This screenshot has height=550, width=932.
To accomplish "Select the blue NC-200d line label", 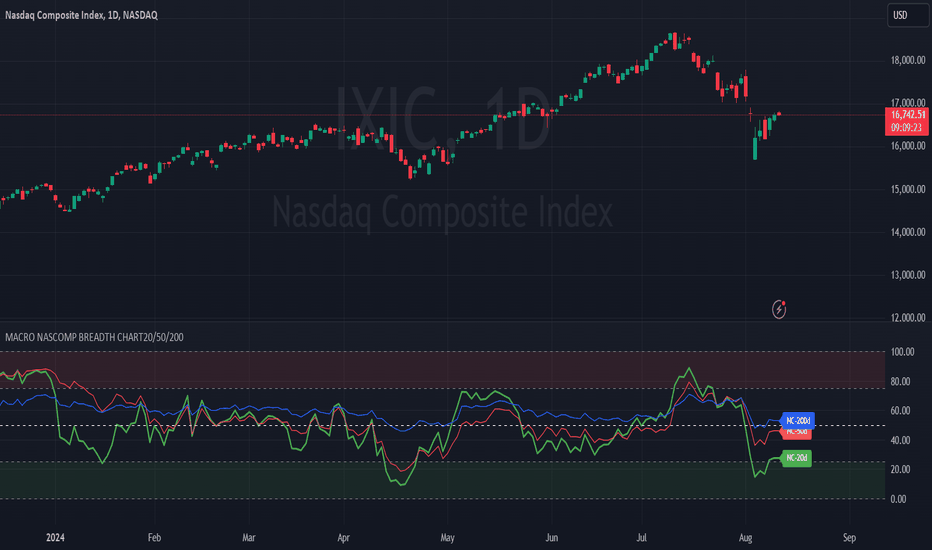I will tap(798, 420).
